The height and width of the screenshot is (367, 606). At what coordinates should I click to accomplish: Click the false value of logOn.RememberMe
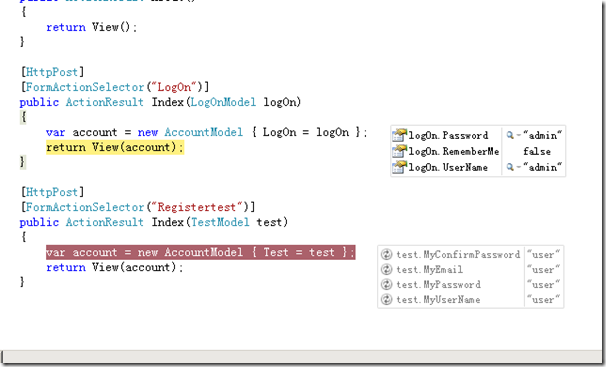click(x=537, y=151)
